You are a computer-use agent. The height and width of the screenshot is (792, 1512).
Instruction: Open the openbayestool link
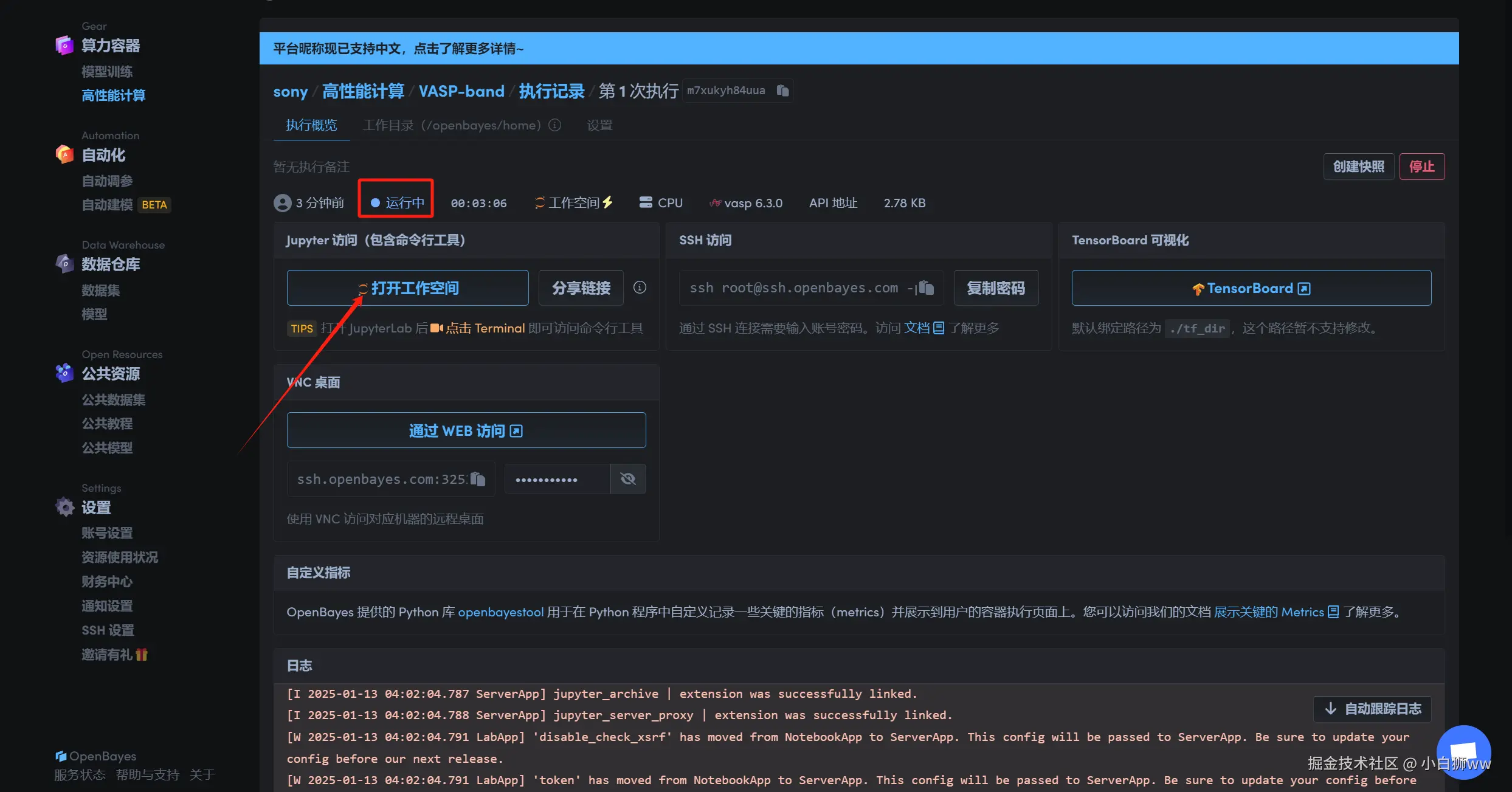tap(500, 612)
